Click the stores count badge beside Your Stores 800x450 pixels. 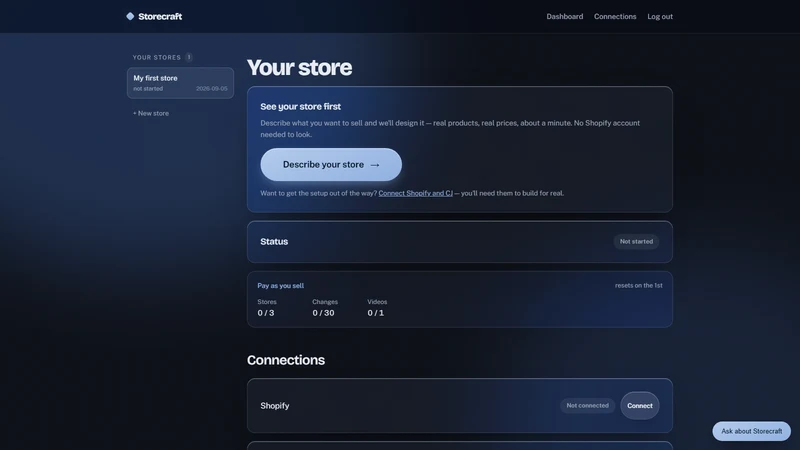coord(189,57)
